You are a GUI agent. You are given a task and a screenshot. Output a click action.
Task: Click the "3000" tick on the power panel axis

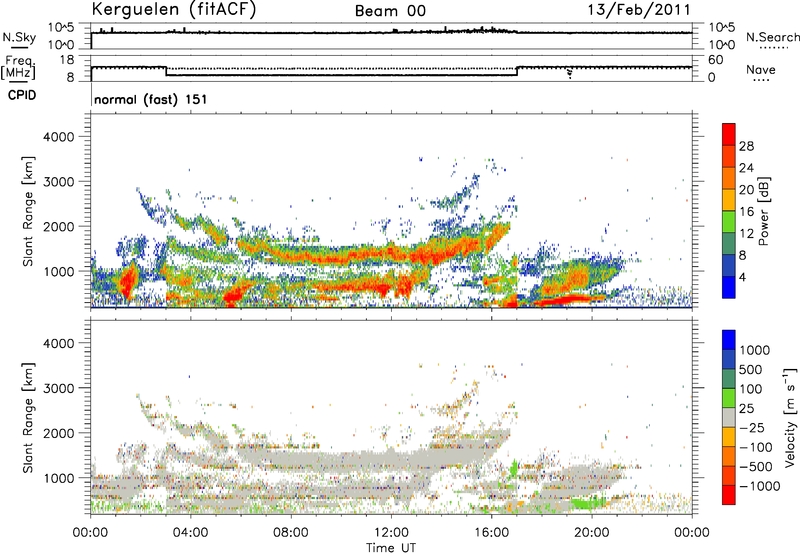[x=59, y=182]
